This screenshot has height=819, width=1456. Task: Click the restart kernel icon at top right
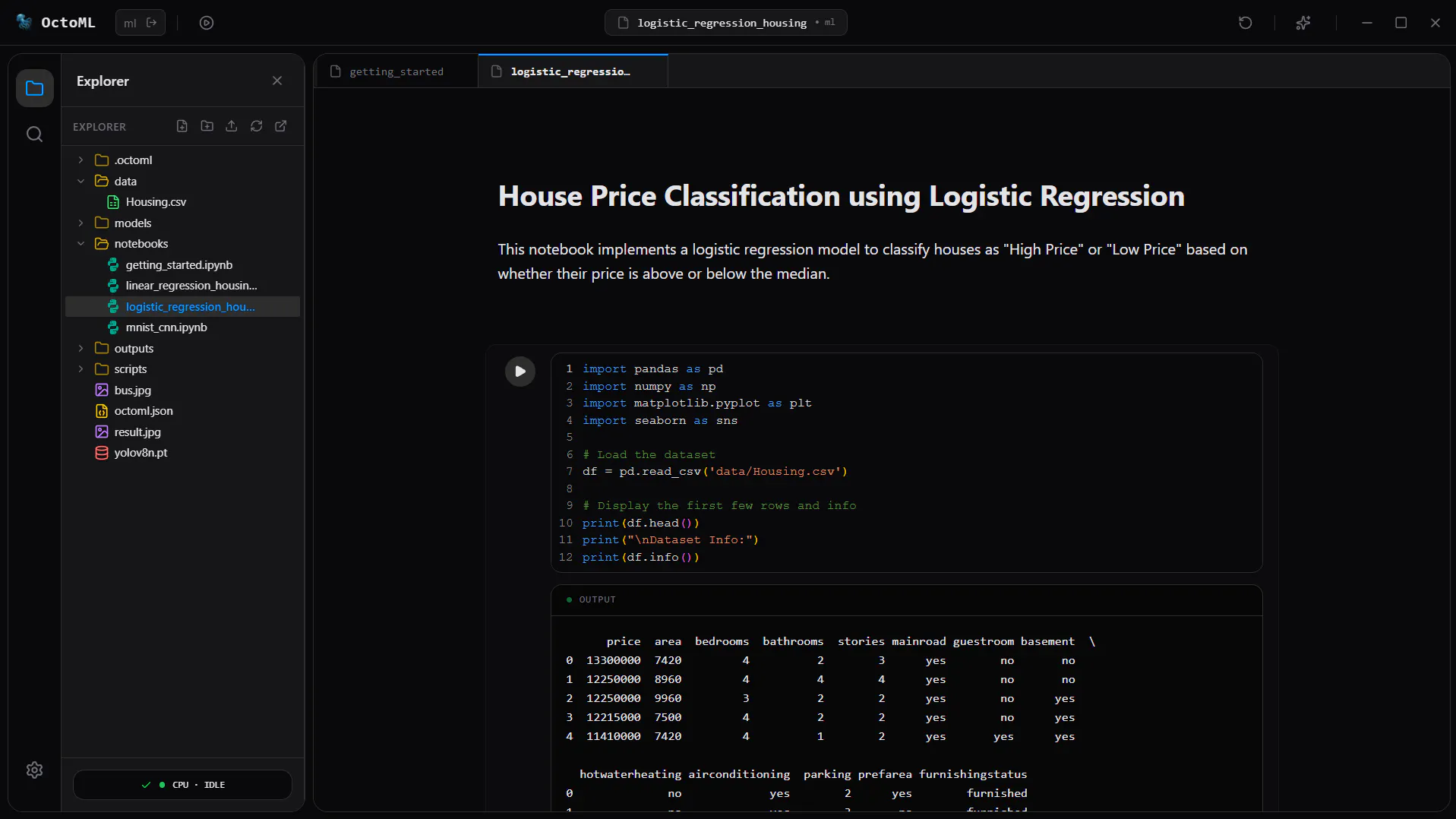click(1245, 23)
